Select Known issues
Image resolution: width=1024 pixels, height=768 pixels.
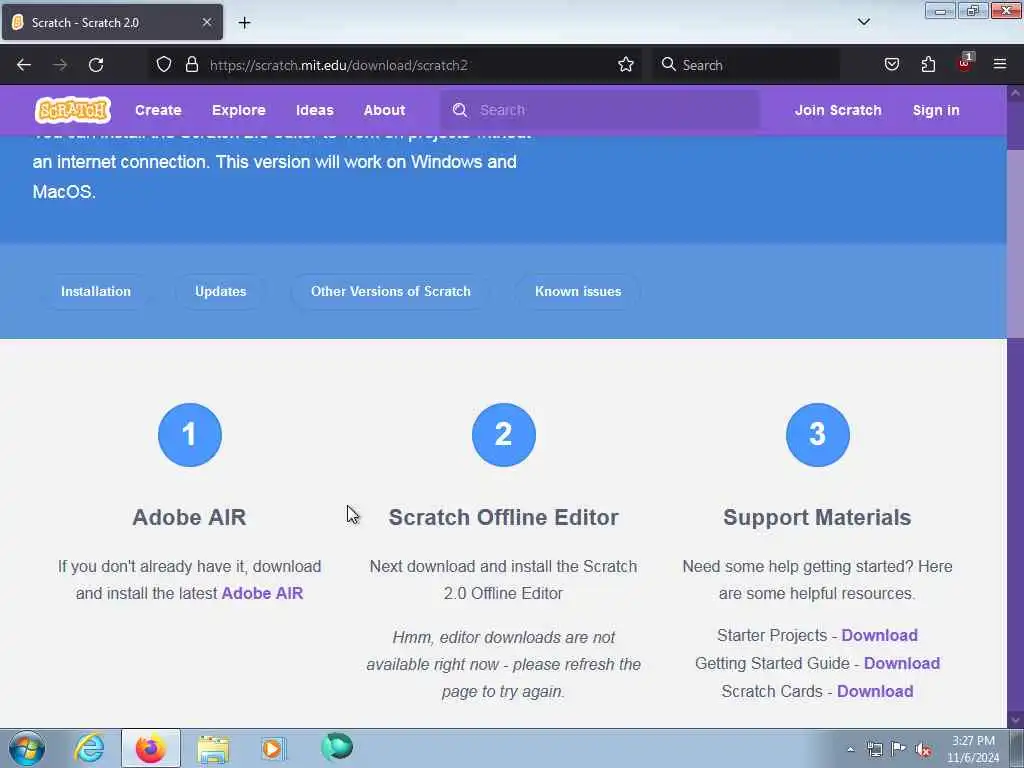(578, 291)
